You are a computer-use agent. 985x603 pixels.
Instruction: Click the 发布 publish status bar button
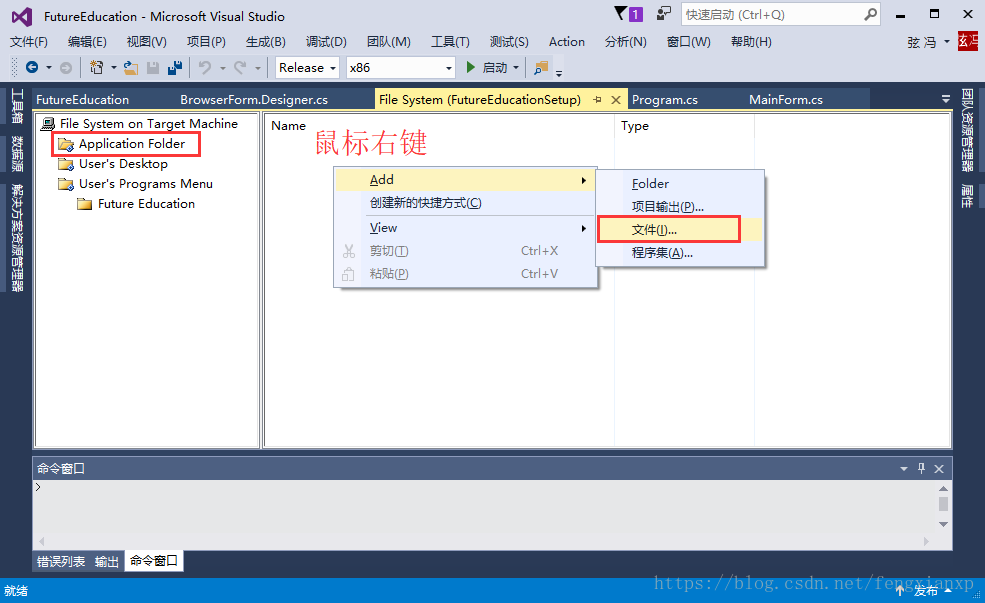[x=923, y=590]
